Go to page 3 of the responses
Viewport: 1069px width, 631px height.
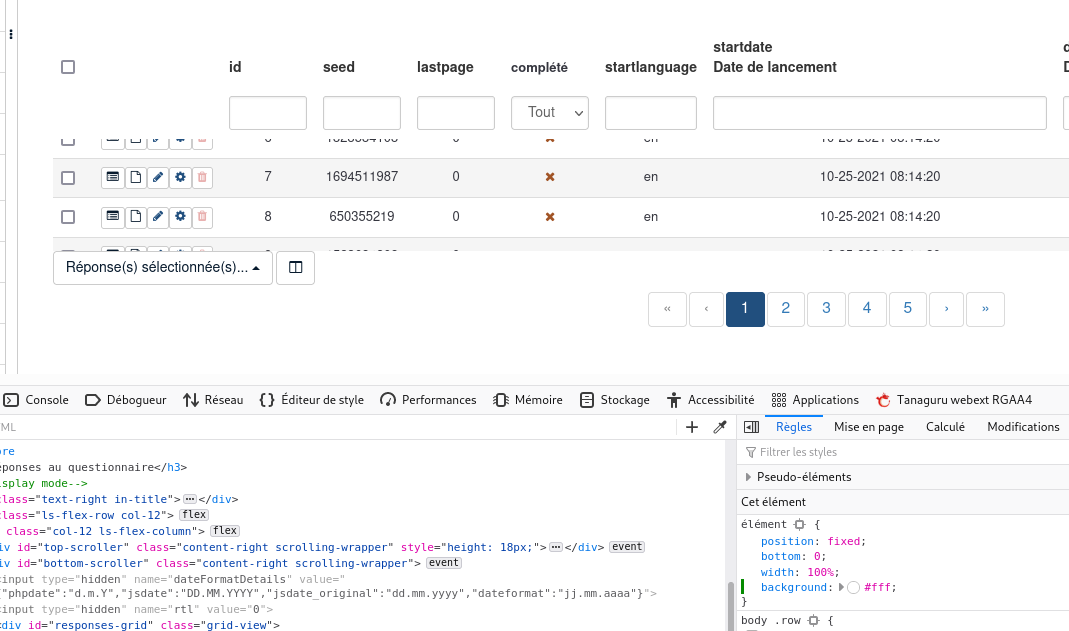tap(826, 309)
